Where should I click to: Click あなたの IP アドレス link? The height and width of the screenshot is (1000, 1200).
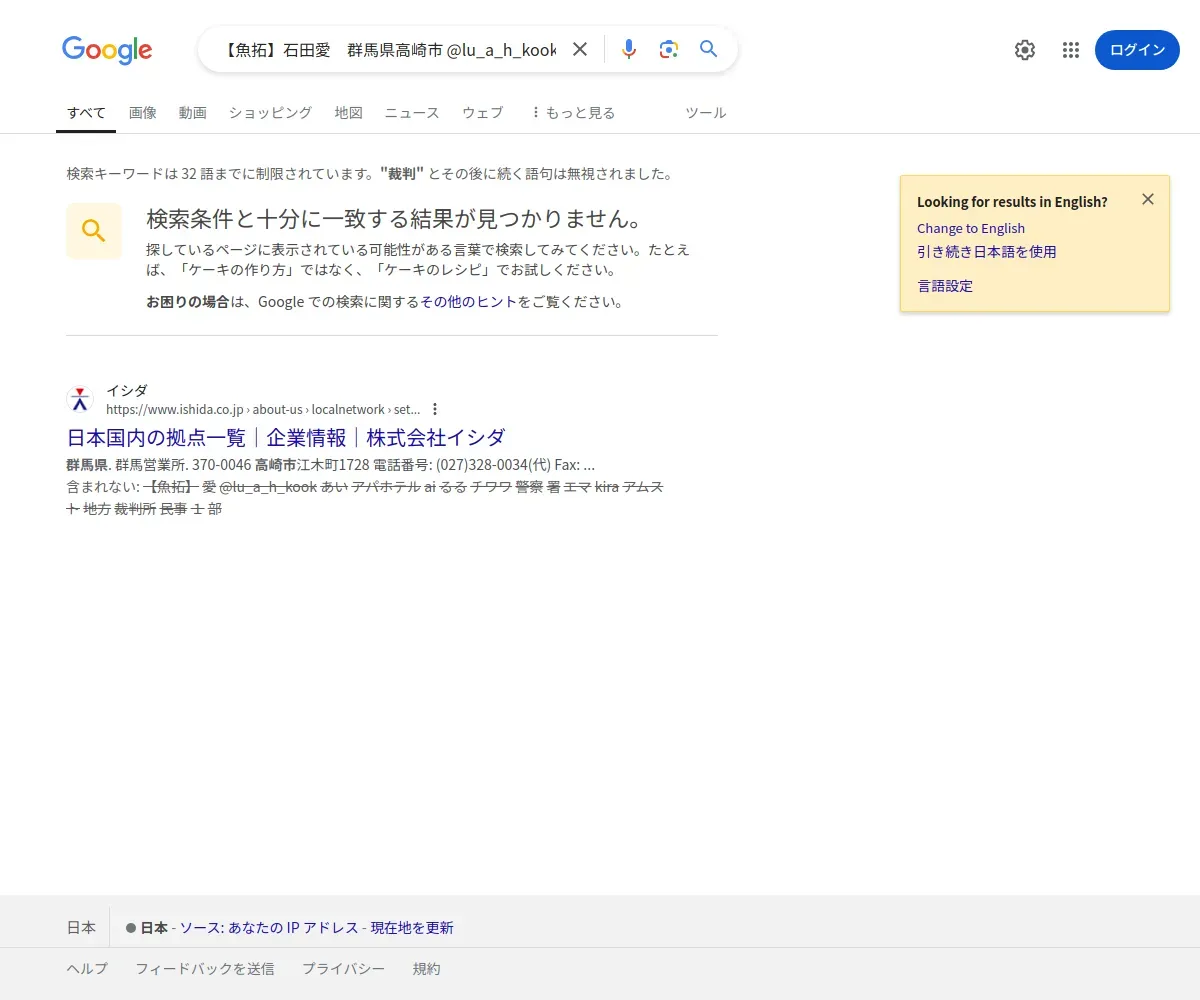point(293,928)
